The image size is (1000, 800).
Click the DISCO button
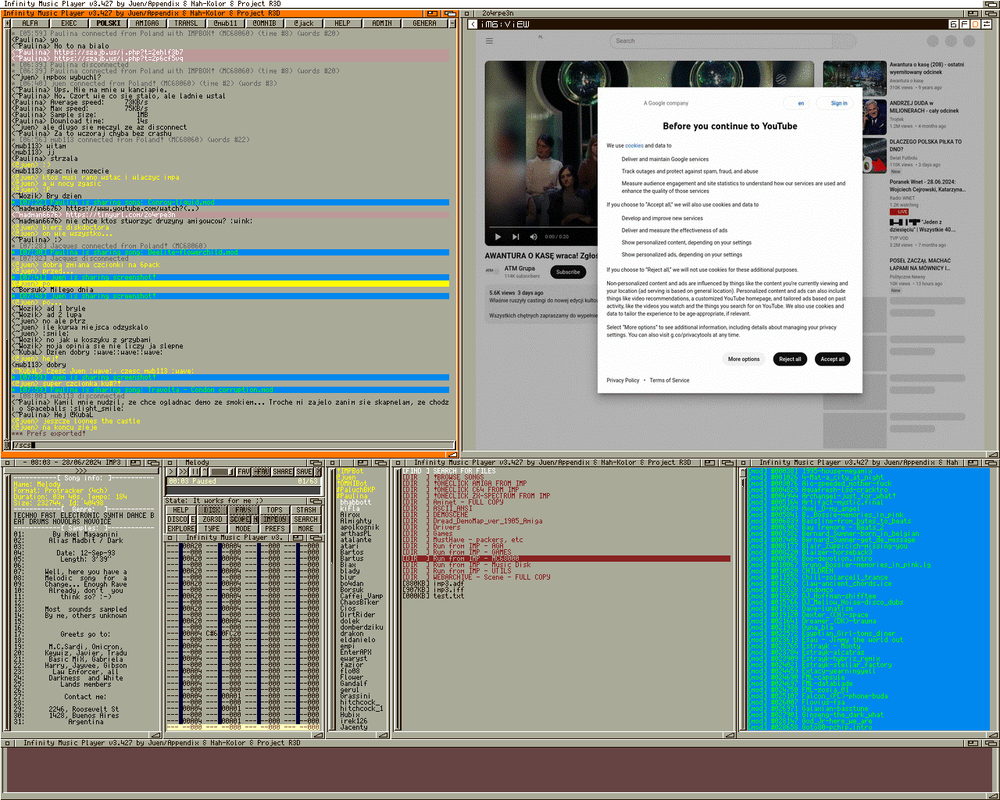(x=177, y=519)
